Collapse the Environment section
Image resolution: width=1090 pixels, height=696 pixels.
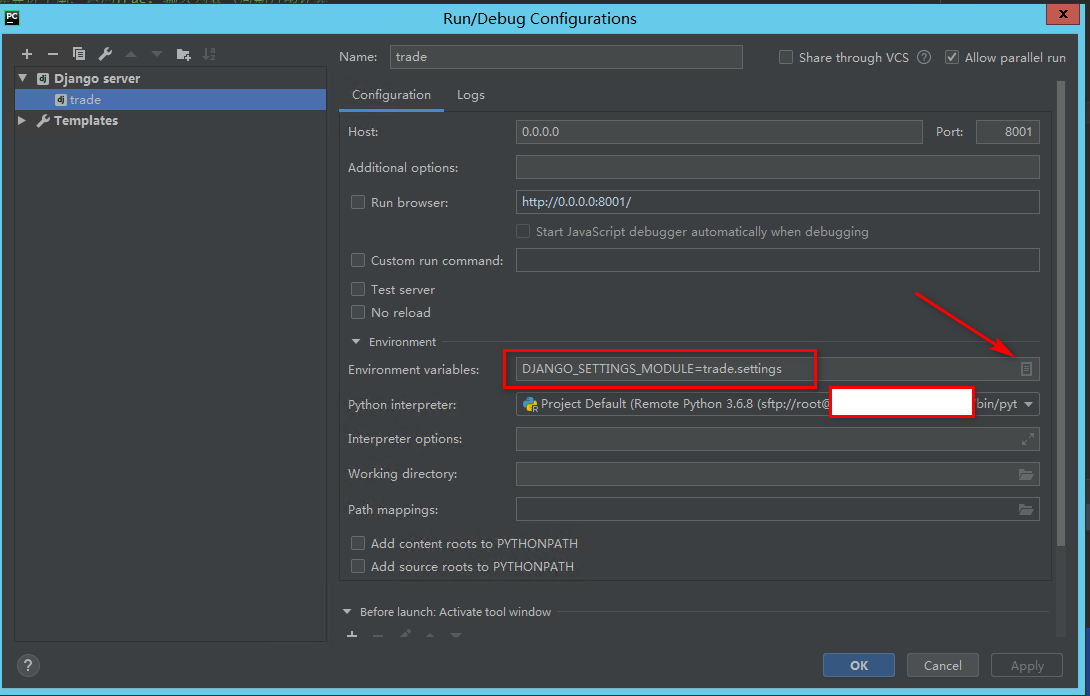(x=355, y=342)
